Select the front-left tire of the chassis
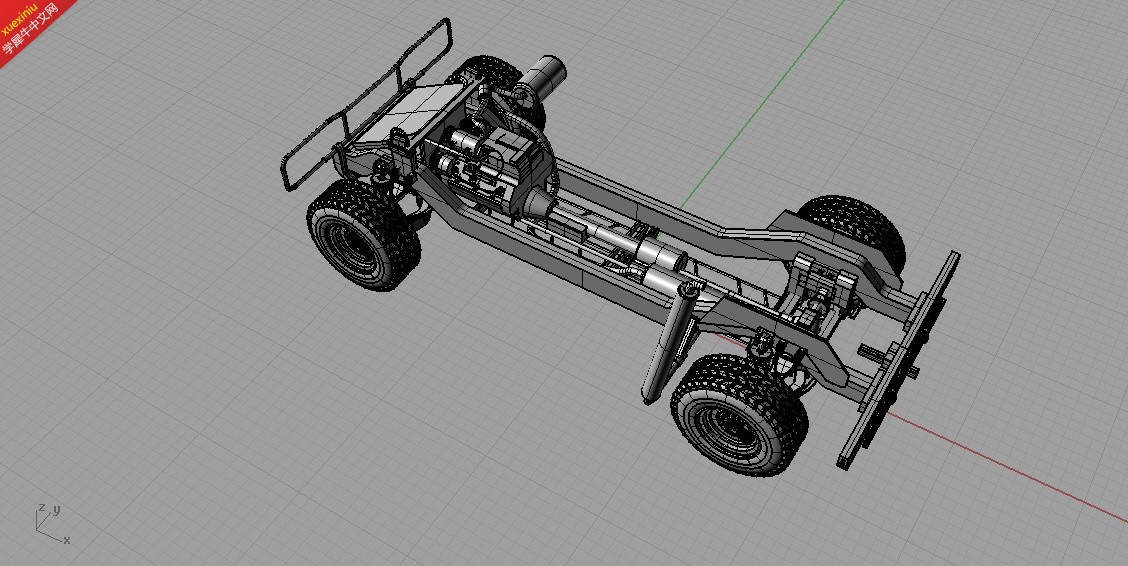 (x=362, y=235)
